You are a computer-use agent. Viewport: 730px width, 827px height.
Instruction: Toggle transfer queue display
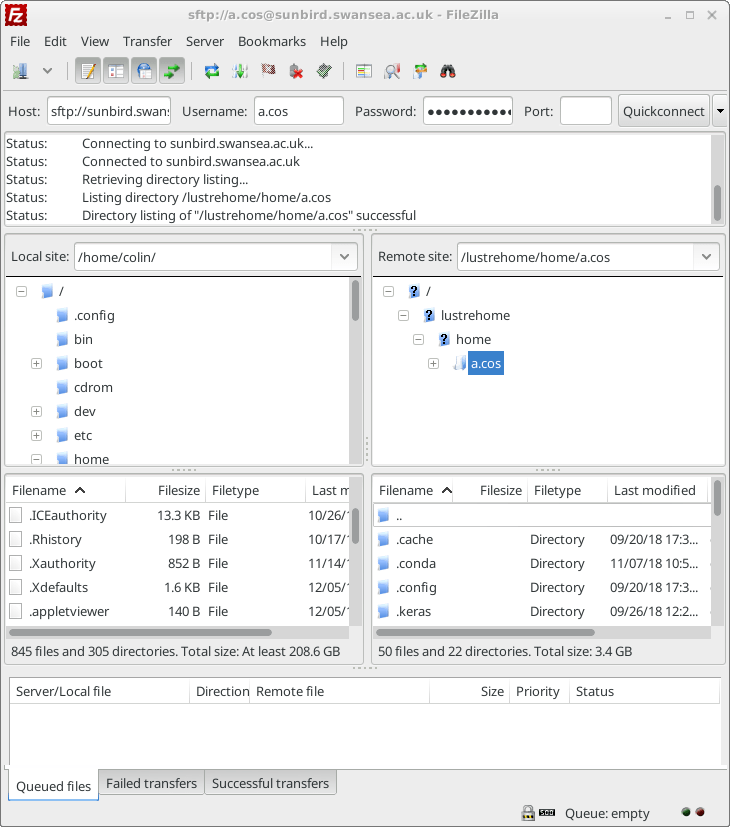172,71
